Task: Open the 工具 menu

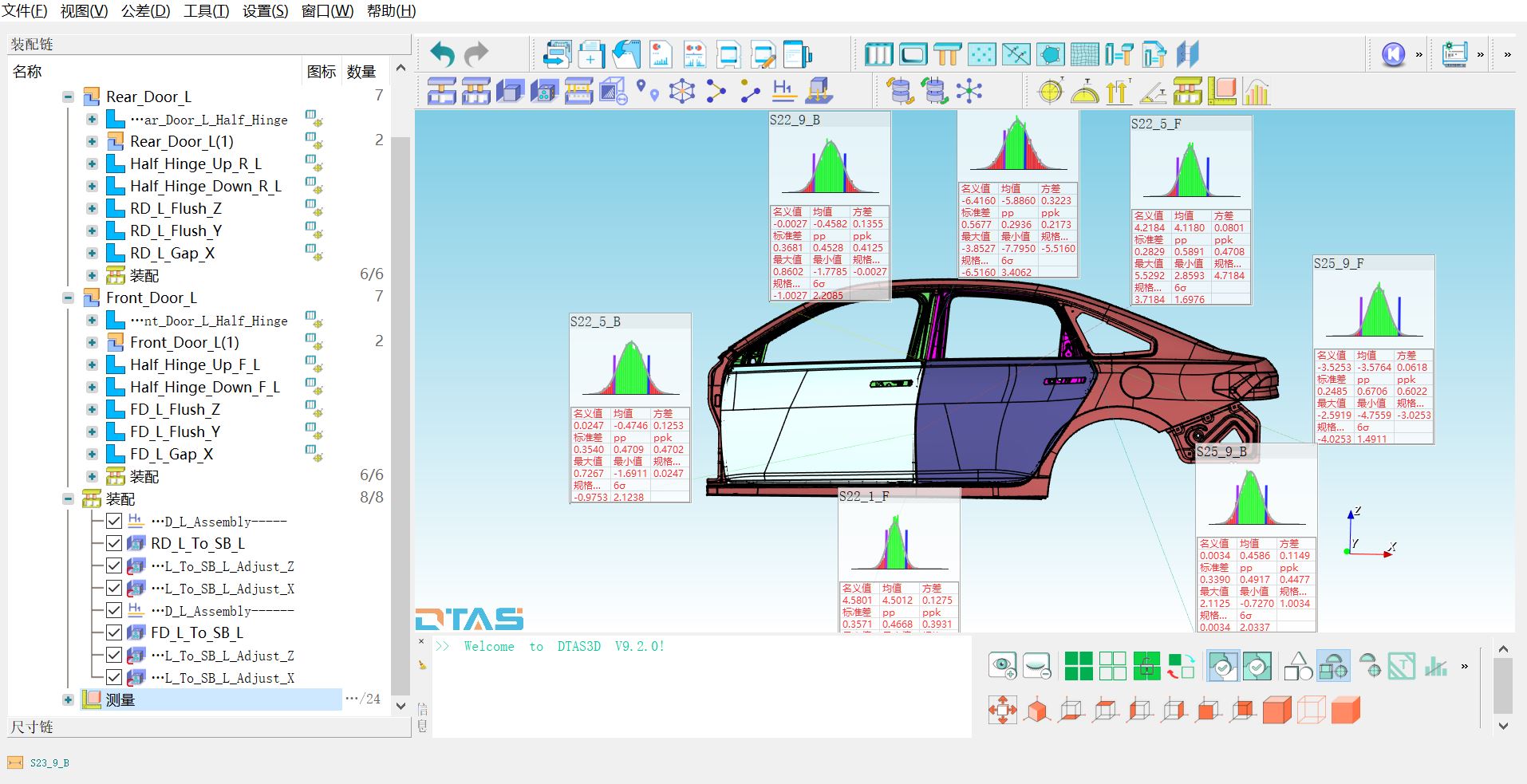Action: (x=206, y=11)
